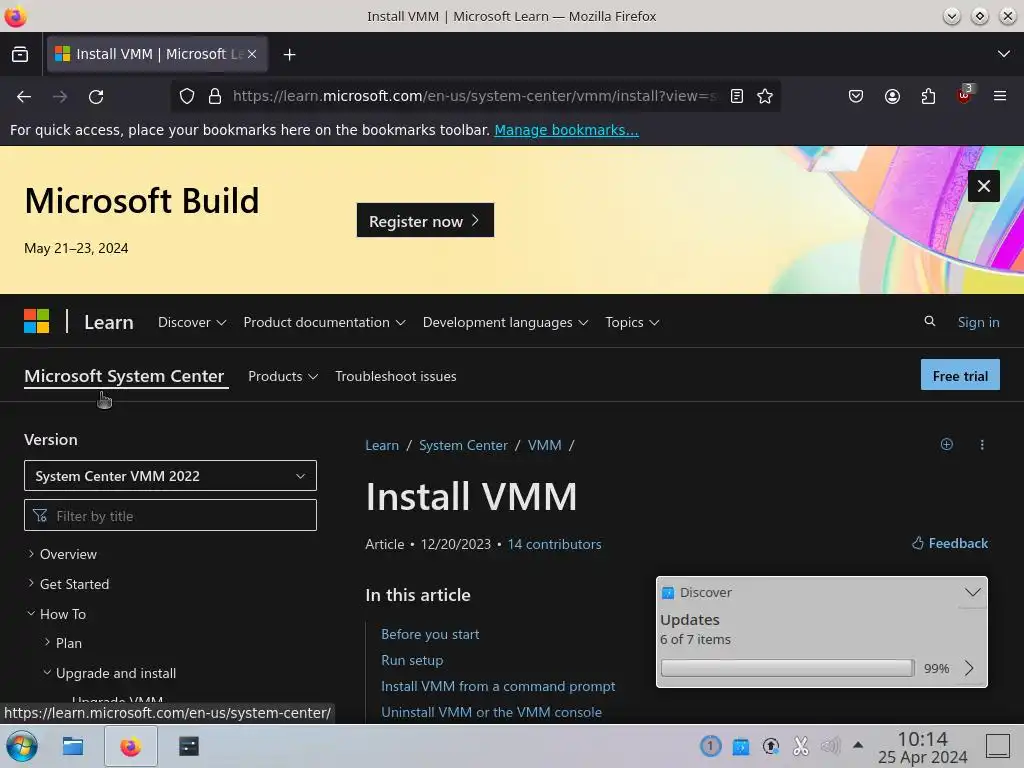
Task: List all tabs dropdown arrow
Action: [x=1004, y=54]
